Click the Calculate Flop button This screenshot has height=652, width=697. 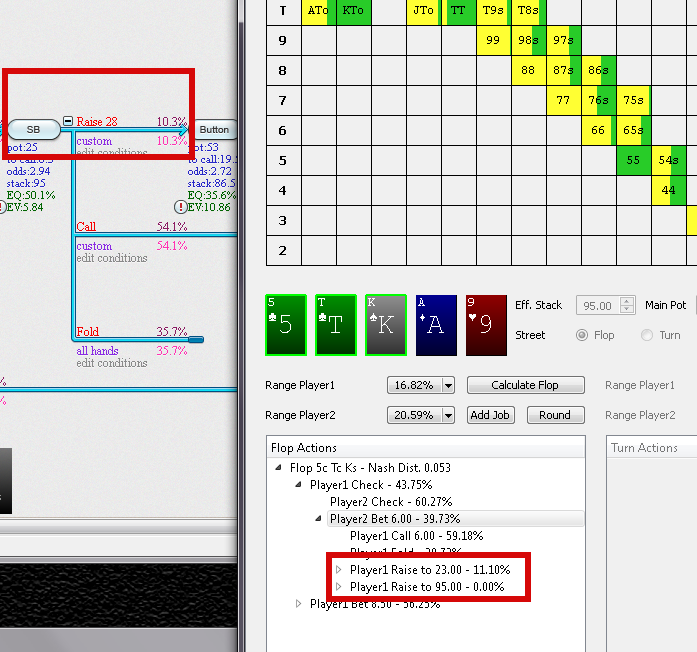click(x=525, y=385)
